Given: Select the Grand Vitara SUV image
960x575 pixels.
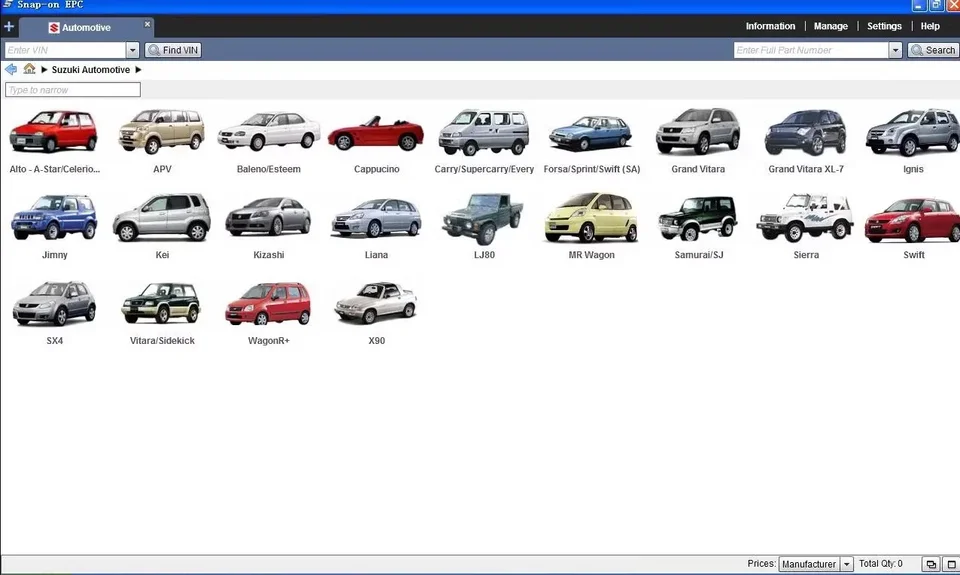Looking at the screenshot, I should coord(698,131).
